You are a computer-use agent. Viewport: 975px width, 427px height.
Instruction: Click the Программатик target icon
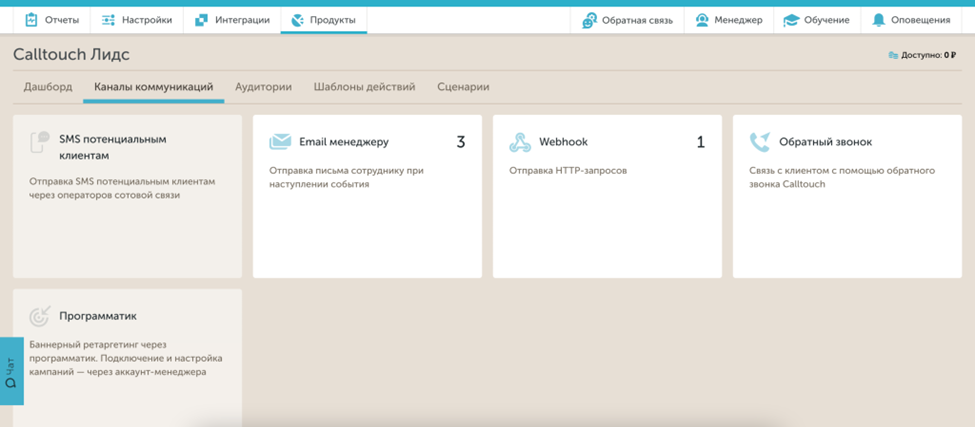click(39, 316)
